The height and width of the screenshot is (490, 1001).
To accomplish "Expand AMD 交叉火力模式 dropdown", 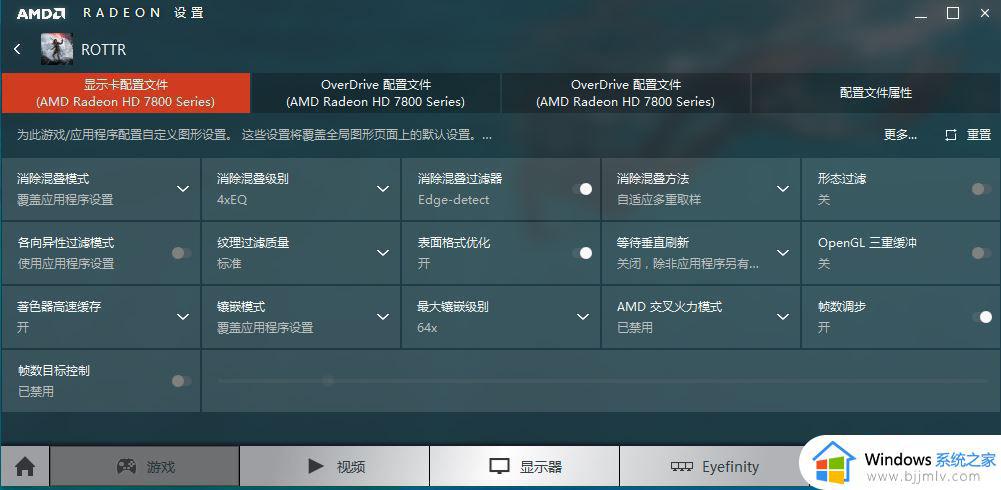I will pos(783,316).
